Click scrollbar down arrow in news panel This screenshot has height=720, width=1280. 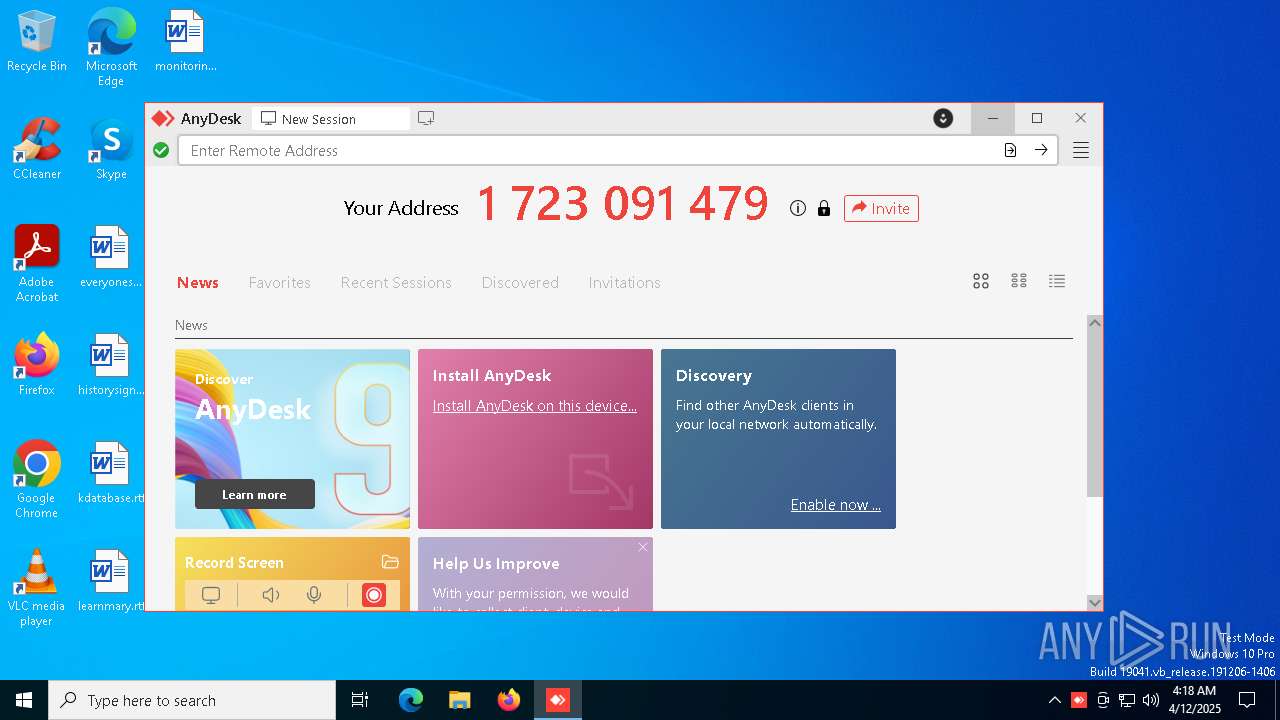tap(1095, 602)
